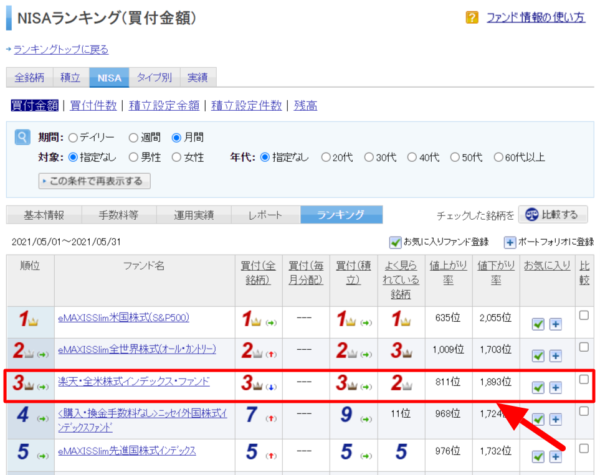
Task: Open the レポート tab
Action: (266, 215)
